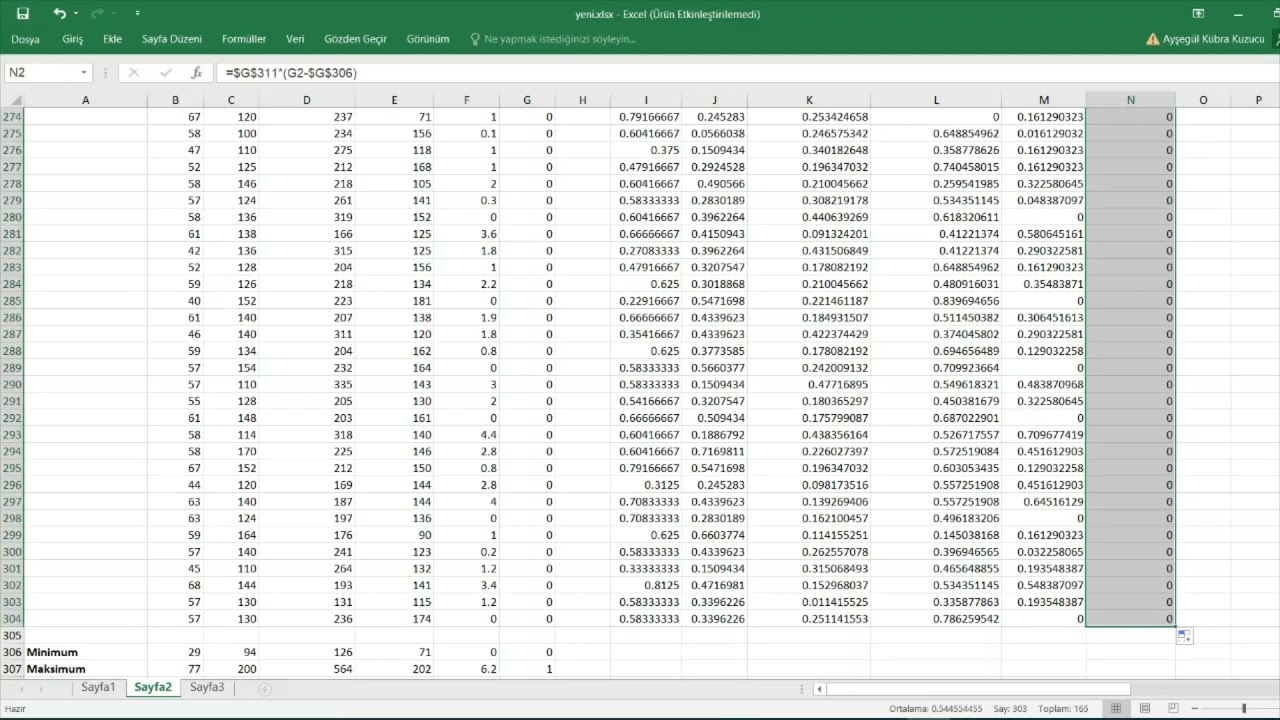This screenshot has height=720, width=1280.
Task: Switch to the Giriş ribbon tab
Action: tap(73, 39)
